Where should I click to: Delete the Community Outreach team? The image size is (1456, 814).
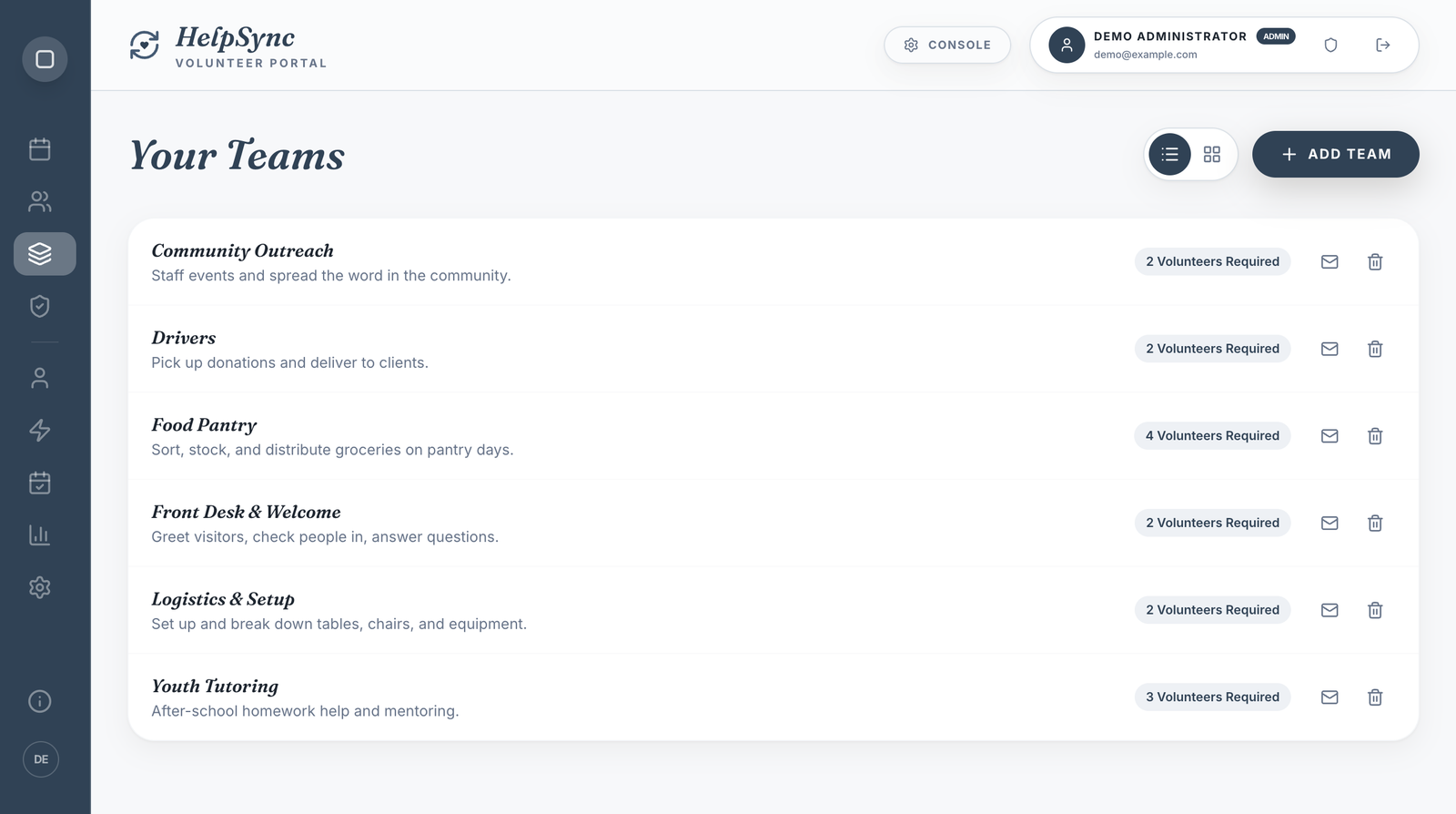1375,261
